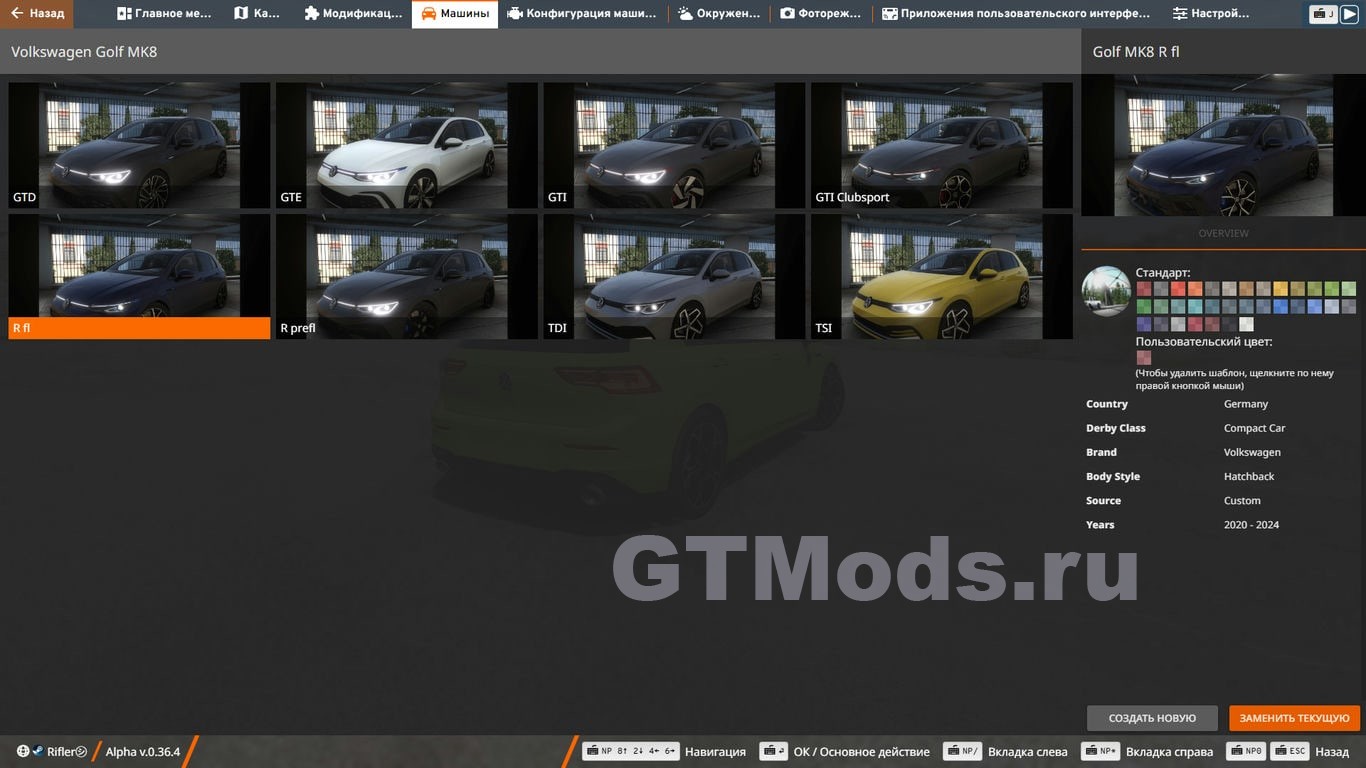1366x768 pixels.
Task: Pick the white standard color swatch
Action: 1246,324
